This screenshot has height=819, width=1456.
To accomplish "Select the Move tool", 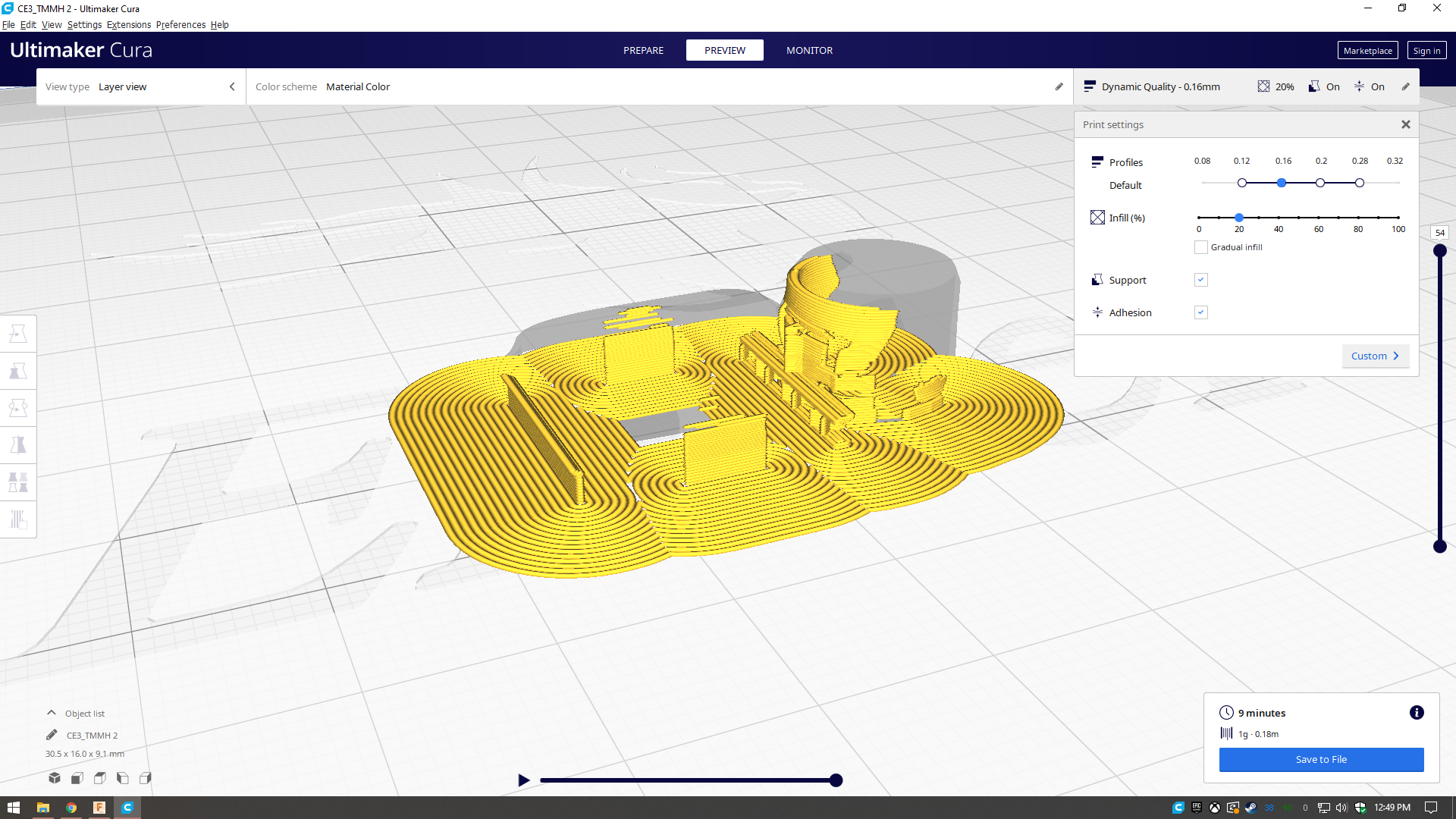I will (18, 333).
